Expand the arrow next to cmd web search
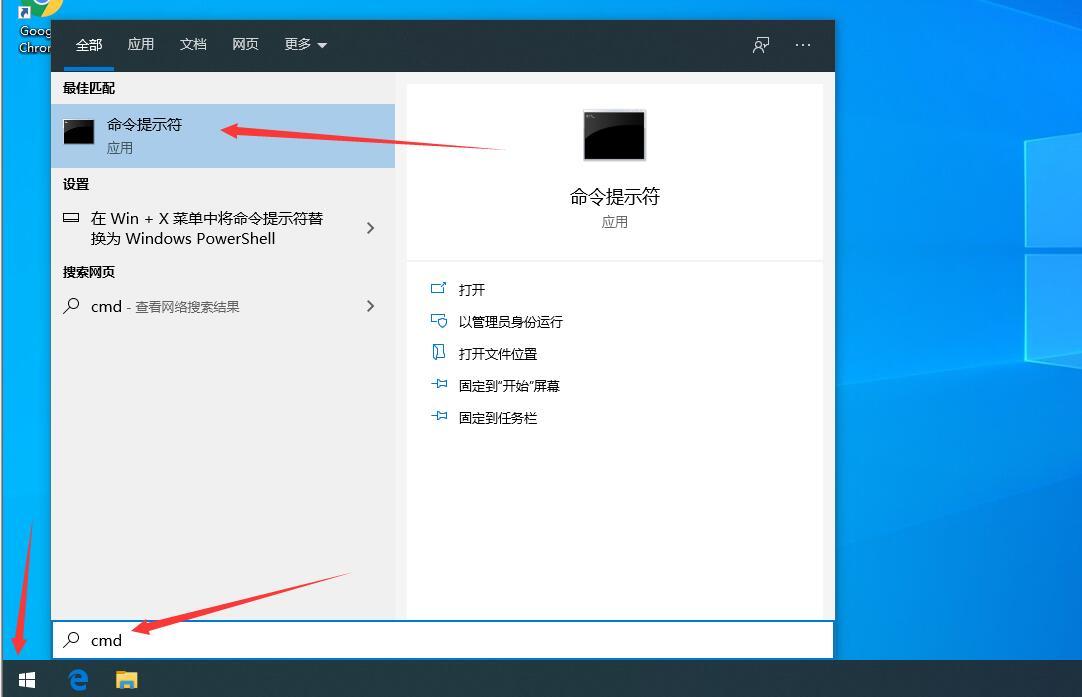Screen dimensions: 1082x697 (371, 306)
